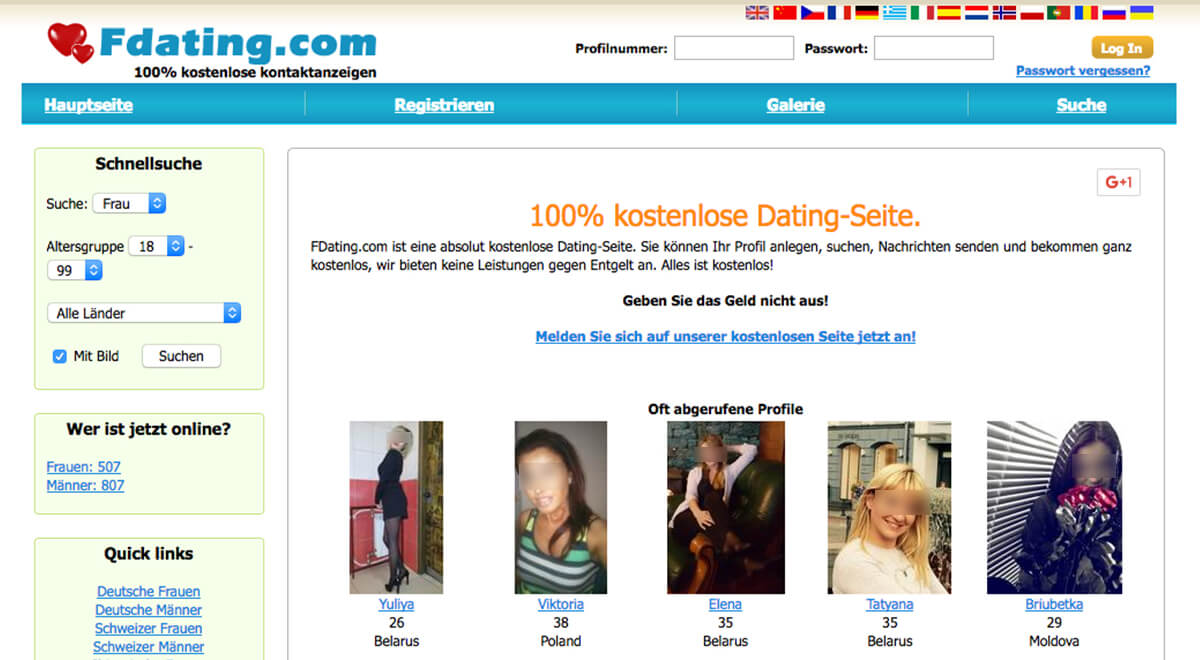Open the Registrieren menu item
This screenshot has width=1200, height=660.
[x=444, y=105]
